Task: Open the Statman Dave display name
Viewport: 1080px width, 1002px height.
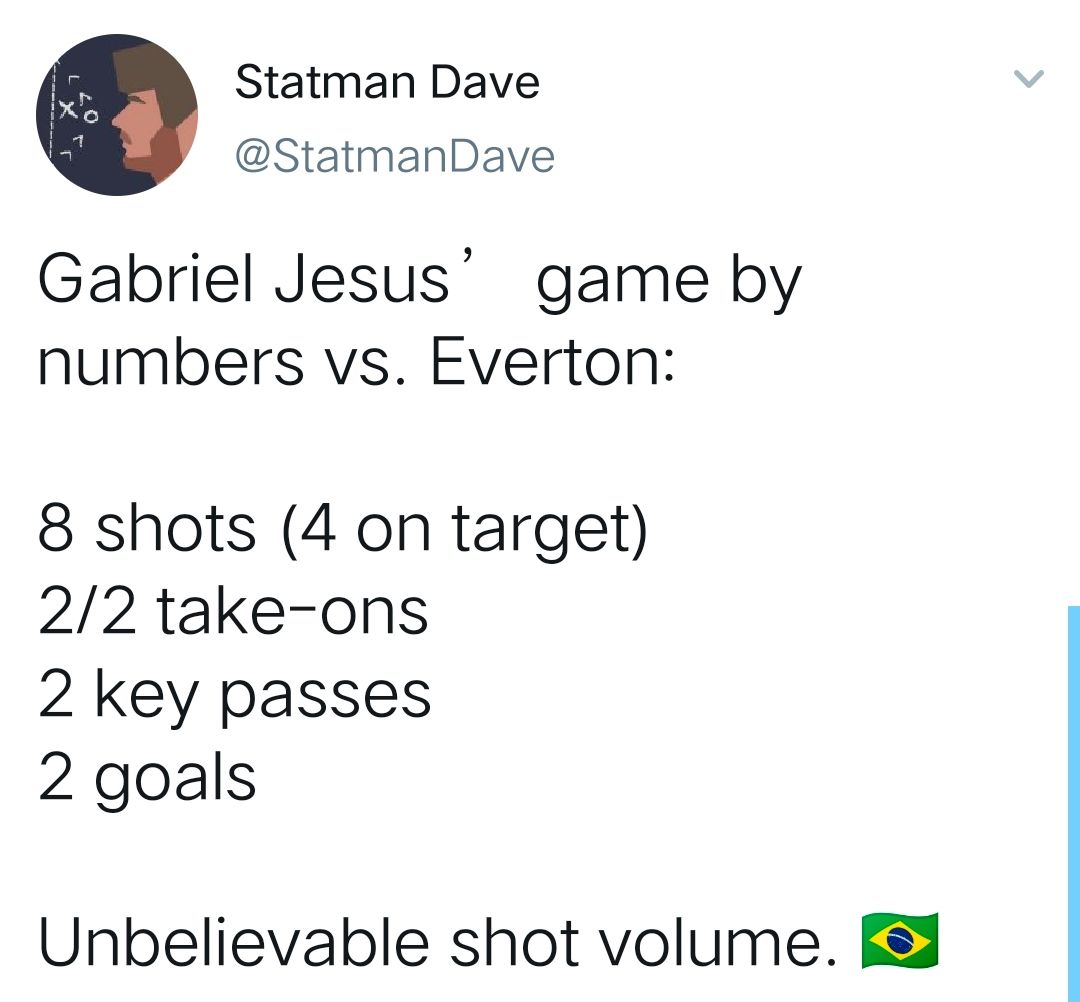Action: (387, 82)
